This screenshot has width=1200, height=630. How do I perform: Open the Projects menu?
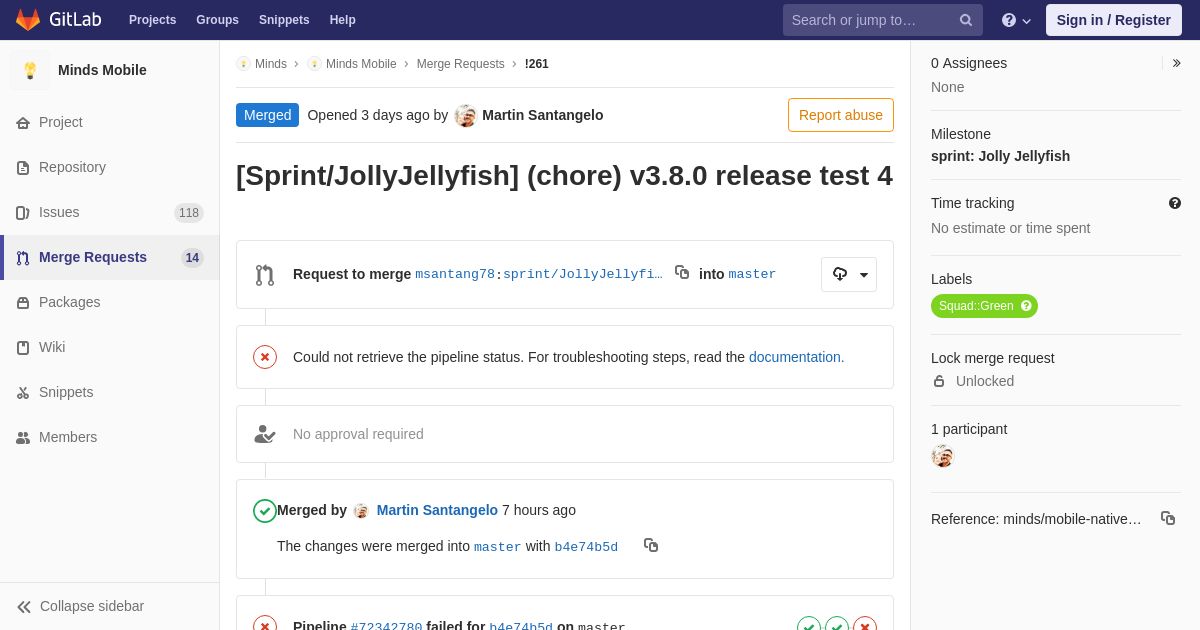click(x=152, y=20)
